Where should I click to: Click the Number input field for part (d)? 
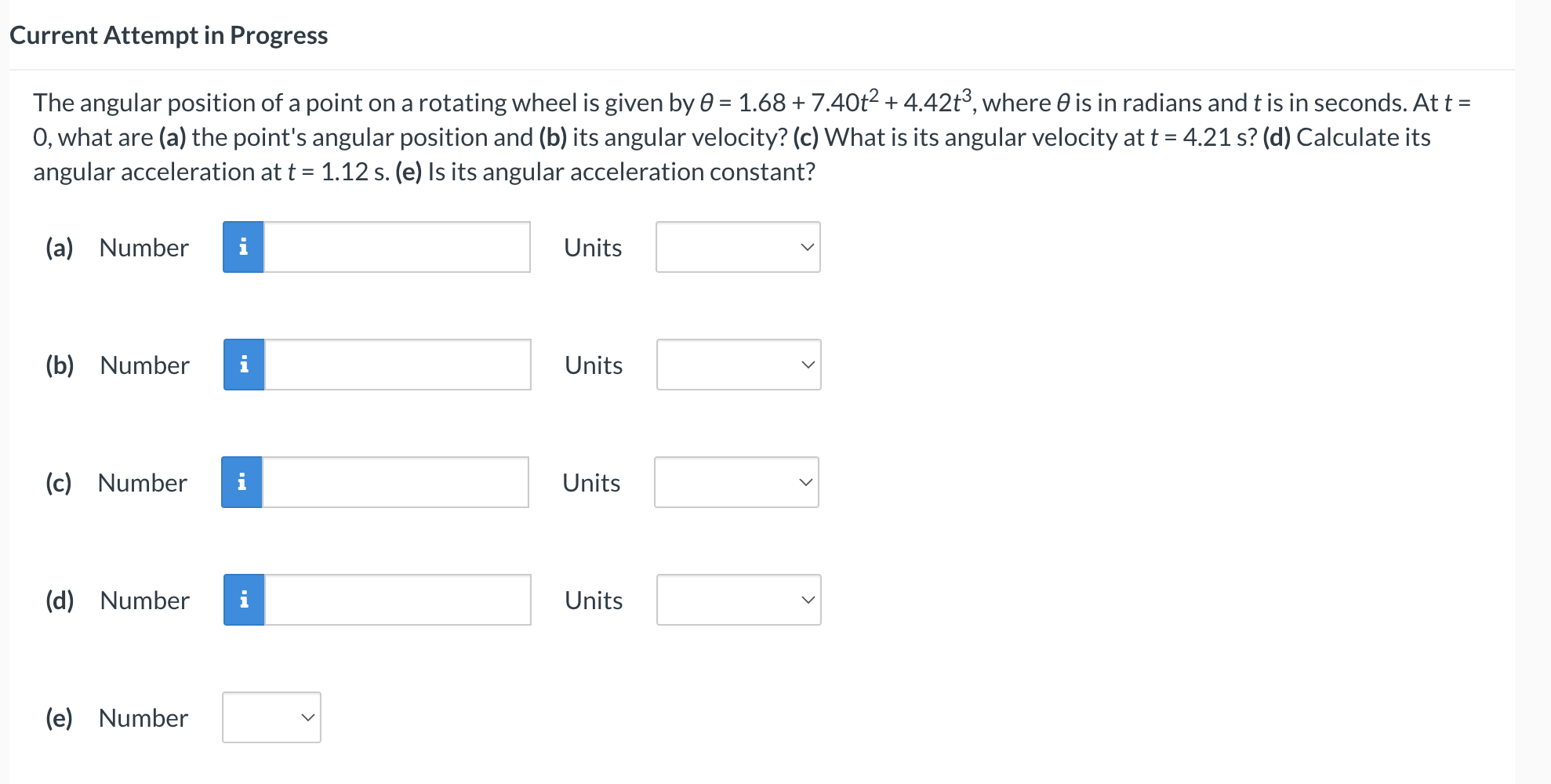click(x=396, y=600)
